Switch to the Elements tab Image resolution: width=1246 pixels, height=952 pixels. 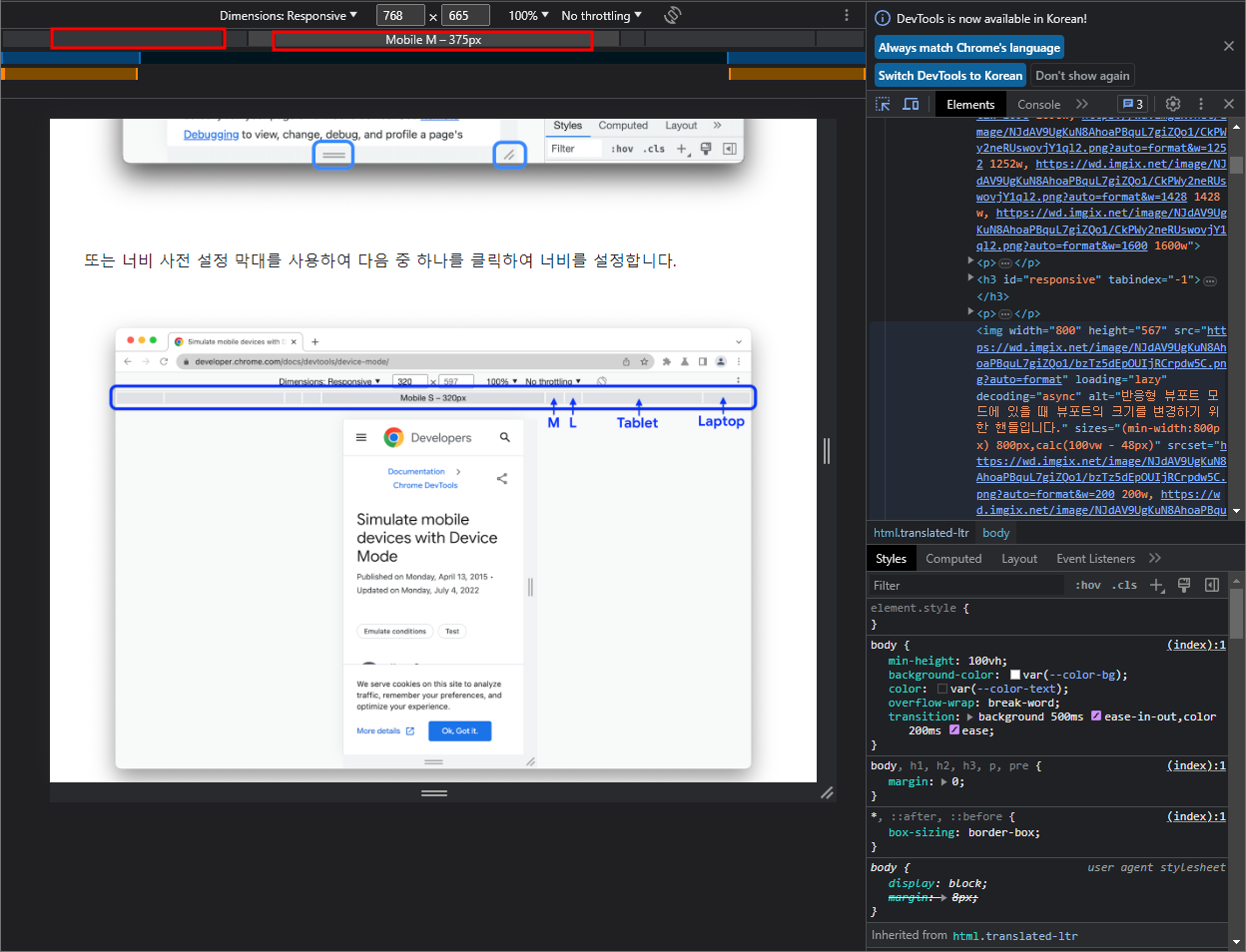tap(970, 104)
